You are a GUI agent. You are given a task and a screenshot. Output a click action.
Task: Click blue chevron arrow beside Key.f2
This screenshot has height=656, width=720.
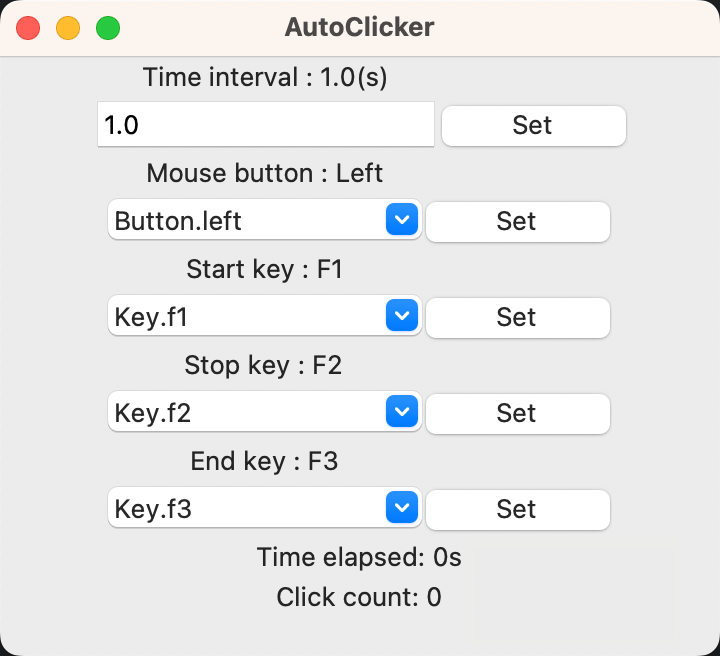401,413
